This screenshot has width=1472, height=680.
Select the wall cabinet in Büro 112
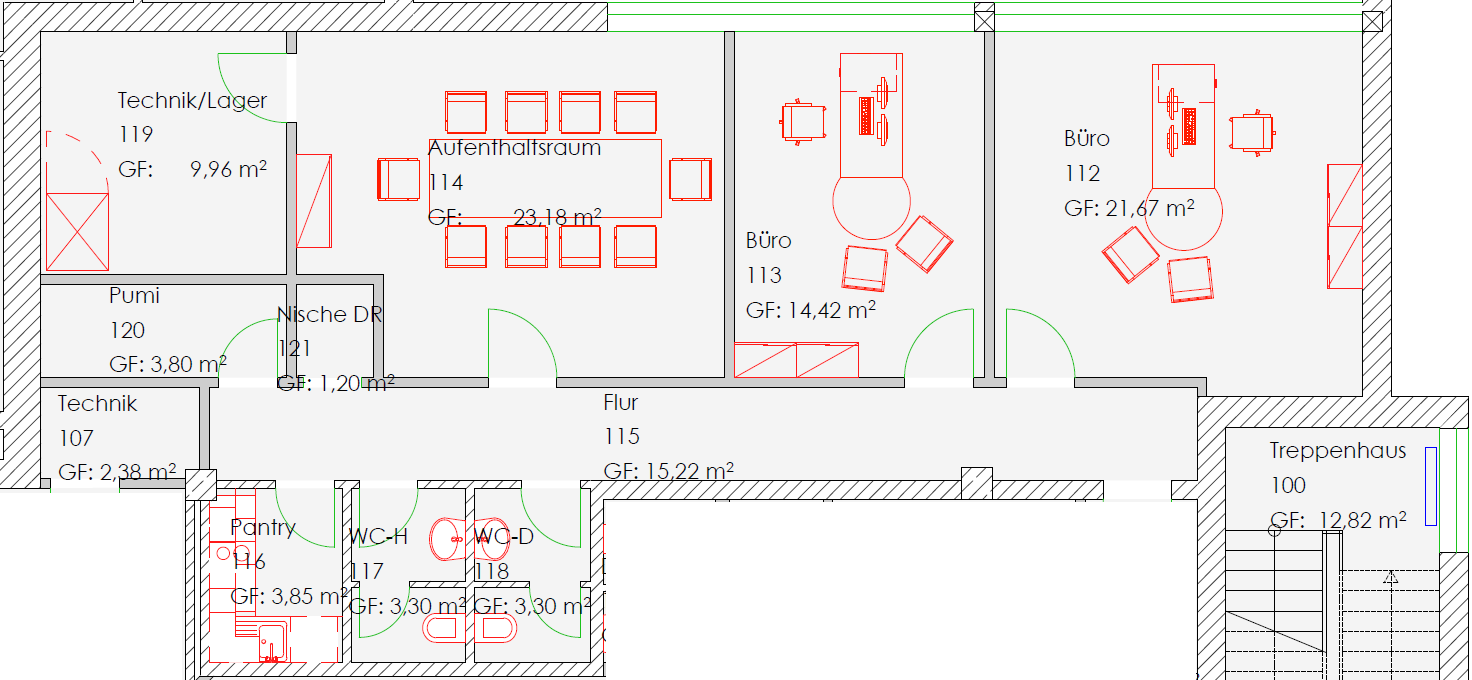pos(1345,227)
